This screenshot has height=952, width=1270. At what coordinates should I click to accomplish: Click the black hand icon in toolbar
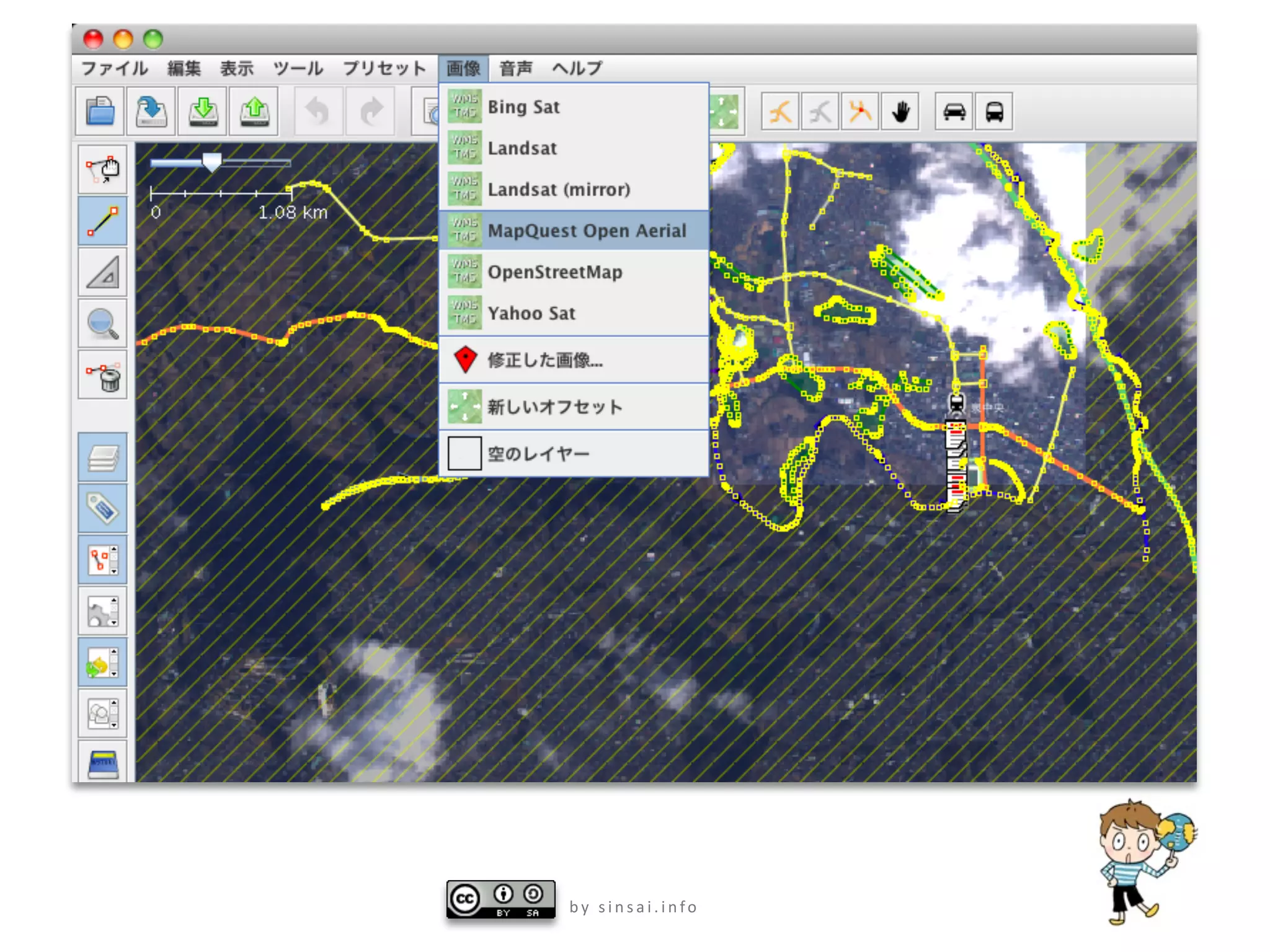click(900, 112)
